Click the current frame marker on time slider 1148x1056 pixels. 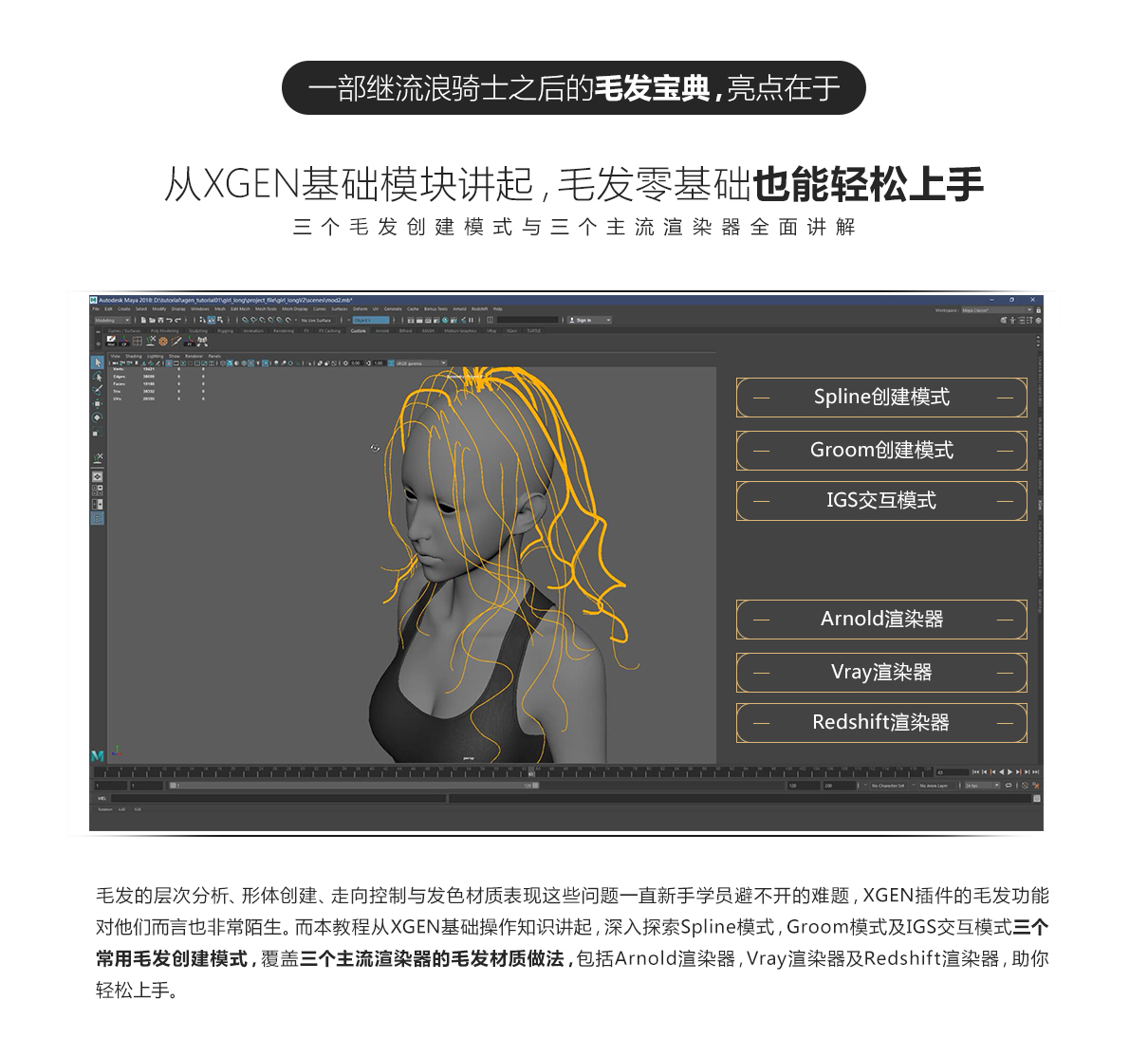[531, 772]
